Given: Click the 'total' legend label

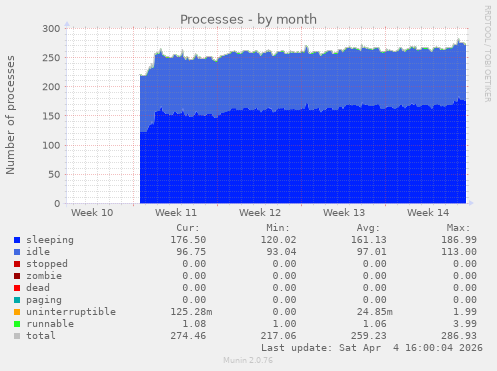Looking at the screenshot, I should [41, 336].
